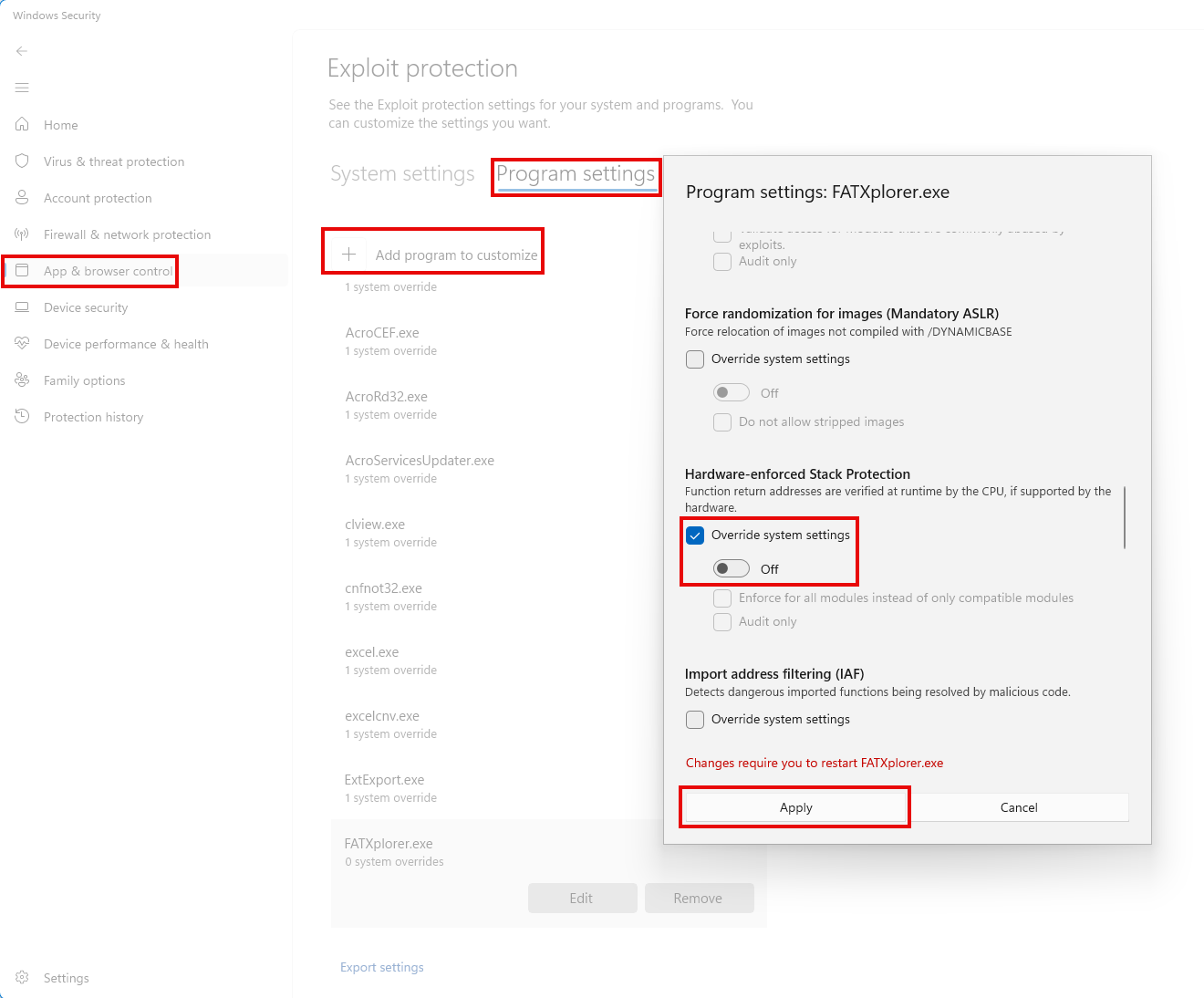
Task: Expand Add program to customize plus button
Action: [x=348, y=255]
